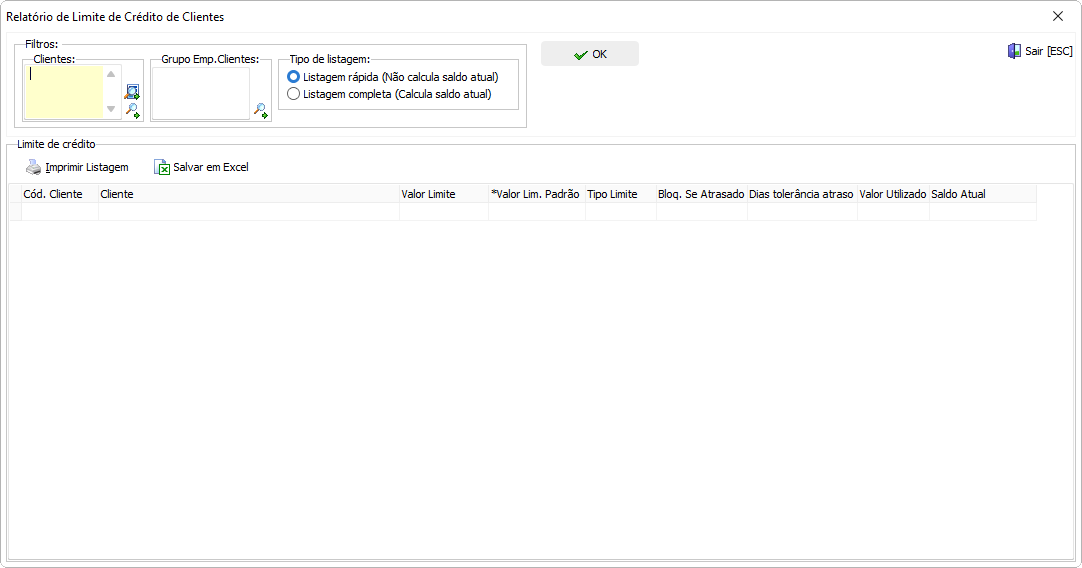Click the Imprimir Listagem label

point(87,167)
